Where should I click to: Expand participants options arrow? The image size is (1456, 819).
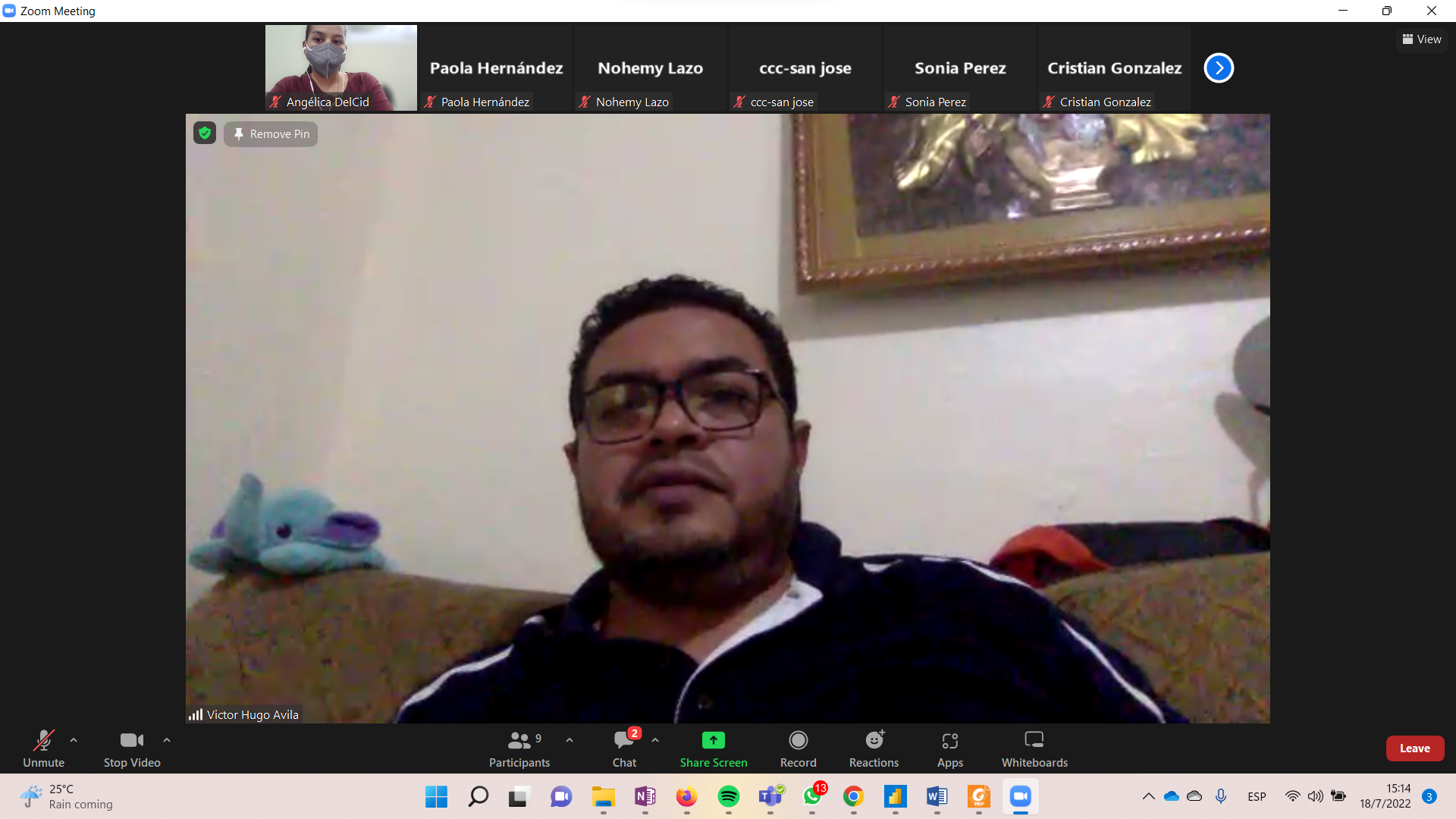tap(570, 740)
